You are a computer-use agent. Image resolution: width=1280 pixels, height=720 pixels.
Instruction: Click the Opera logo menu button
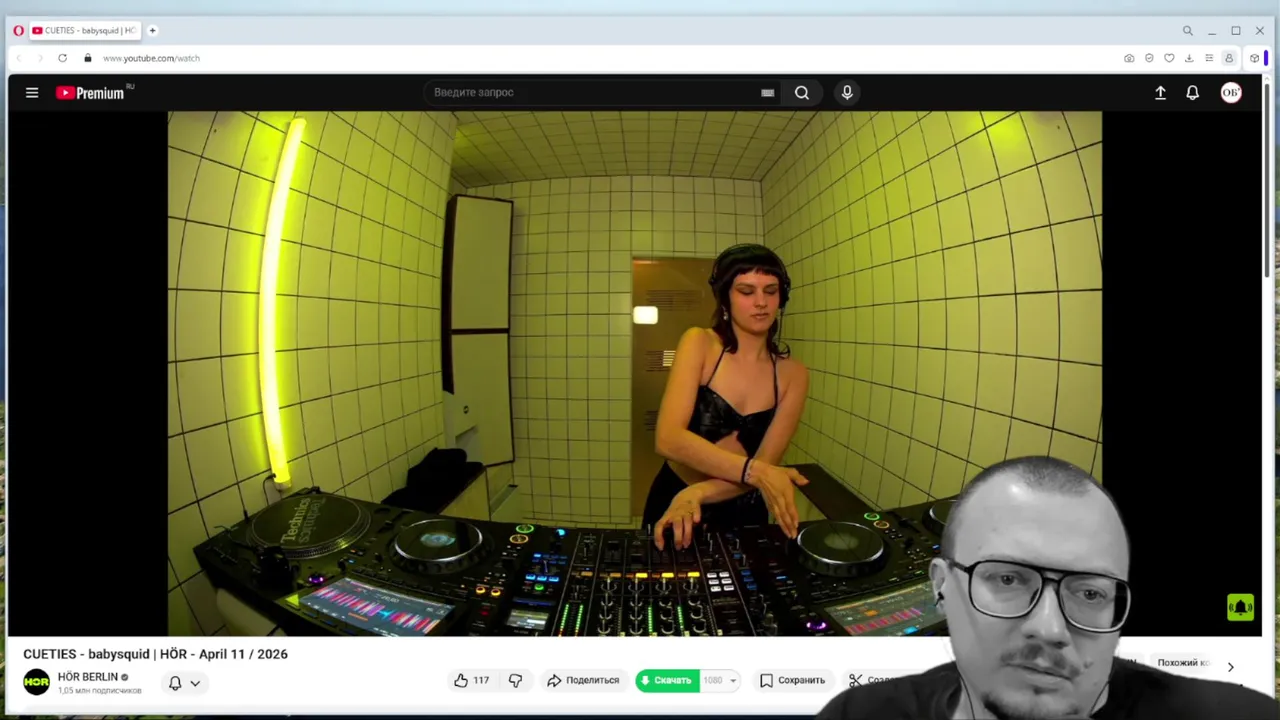click(18, 30)
